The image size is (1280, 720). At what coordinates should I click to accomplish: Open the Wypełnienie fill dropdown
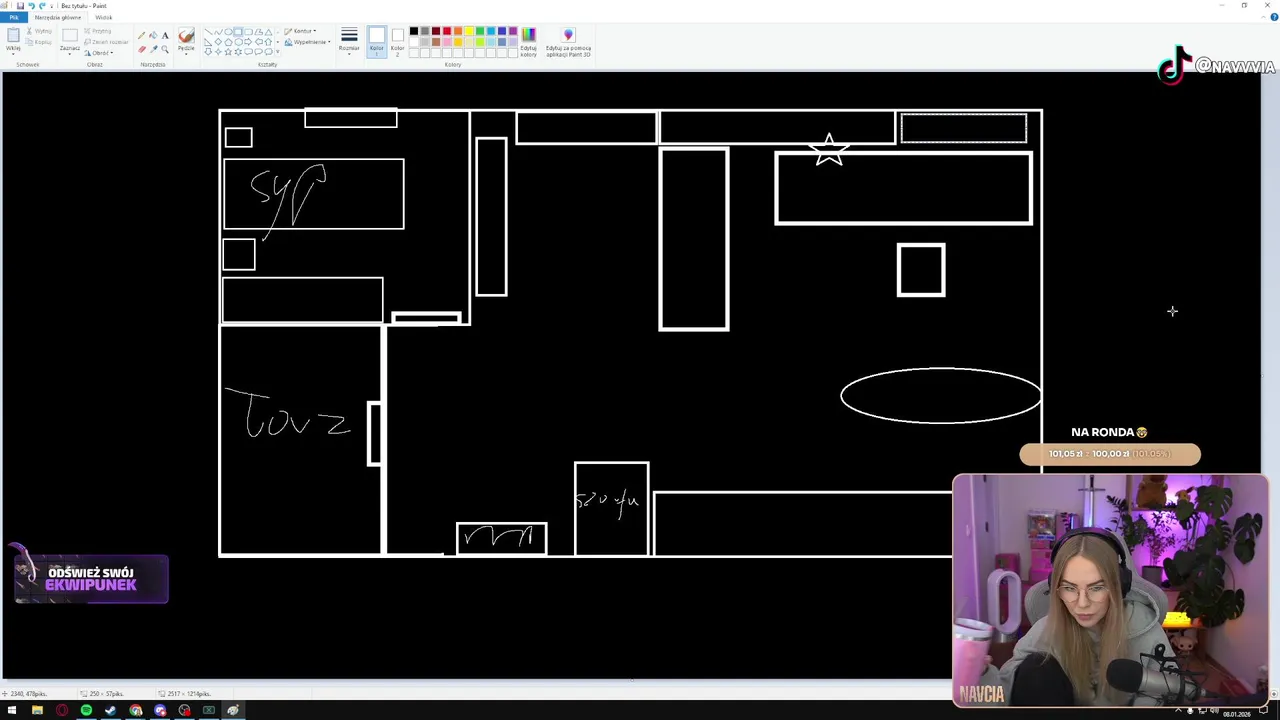click(308, 42)
